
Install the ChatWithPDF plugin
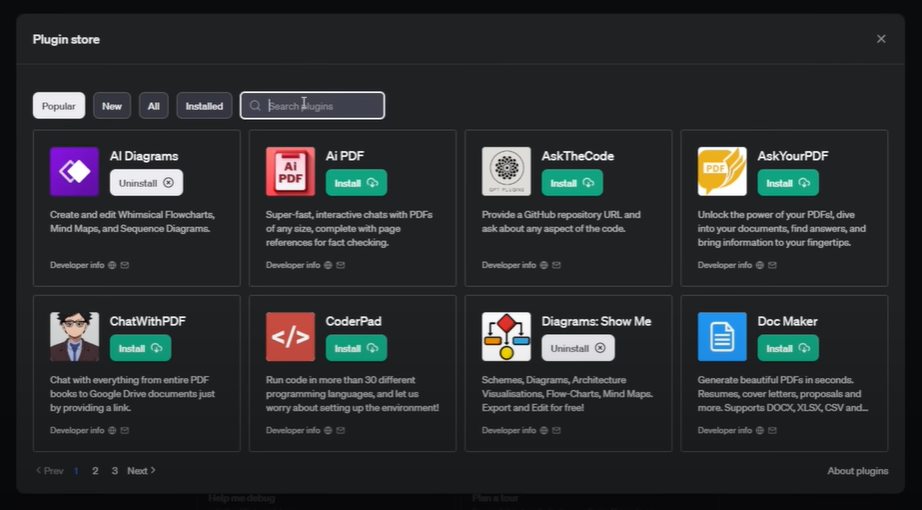(141, 348)
